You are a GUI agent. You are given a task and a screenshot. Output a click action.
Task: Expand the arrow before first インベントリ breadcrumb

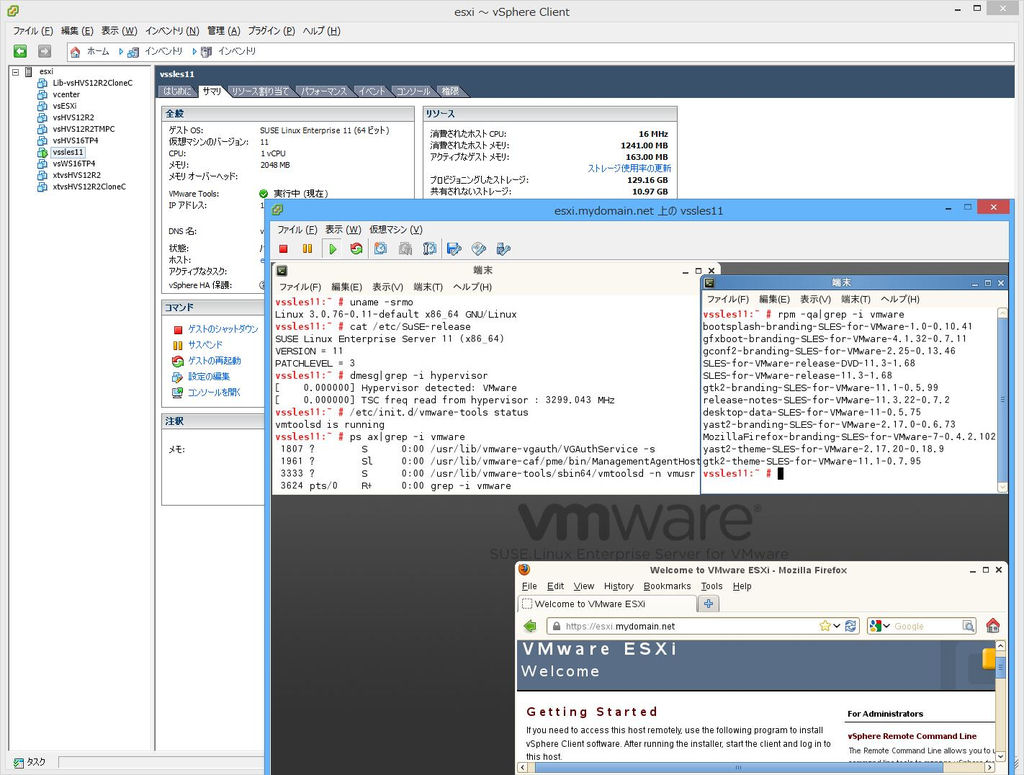click(x=121, y=51)
